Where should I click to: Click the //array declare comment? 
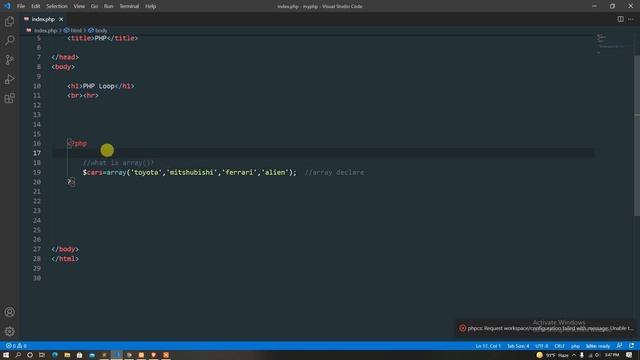[334, 173]
